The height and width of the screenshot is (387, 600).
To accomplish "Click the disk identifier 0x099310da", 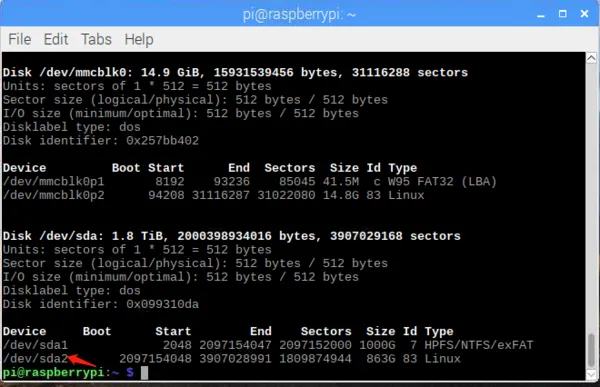I will 163,304.
